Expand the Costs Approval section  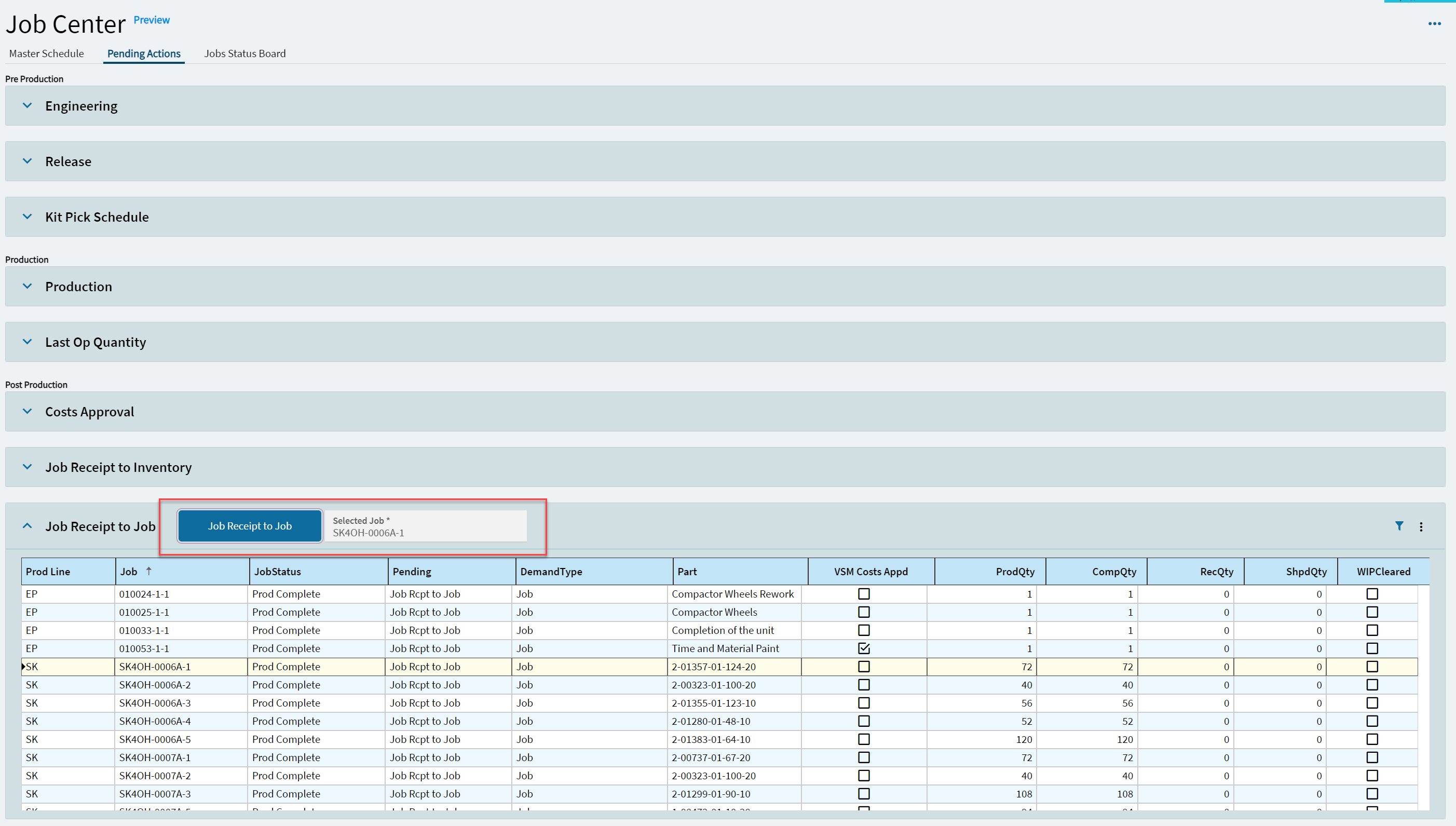[x=27, y=411]
